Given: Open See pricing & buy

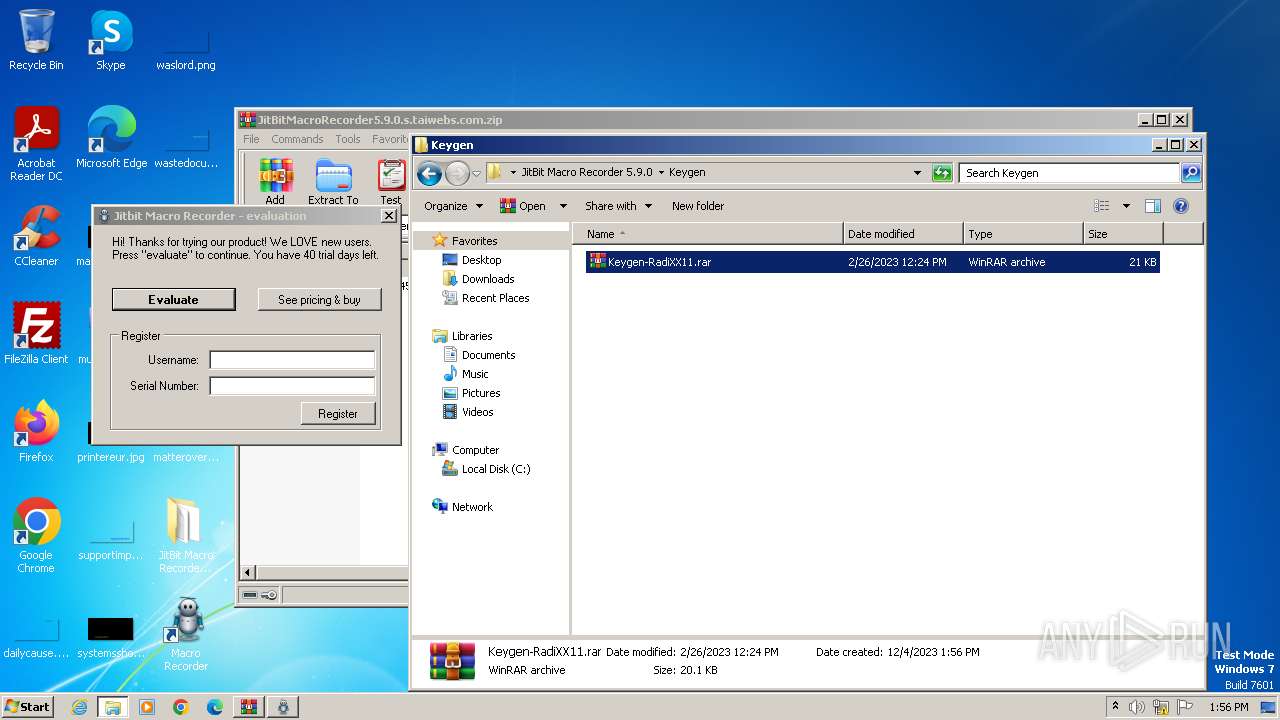Looking at the screenshot, I should pos(319,299).
